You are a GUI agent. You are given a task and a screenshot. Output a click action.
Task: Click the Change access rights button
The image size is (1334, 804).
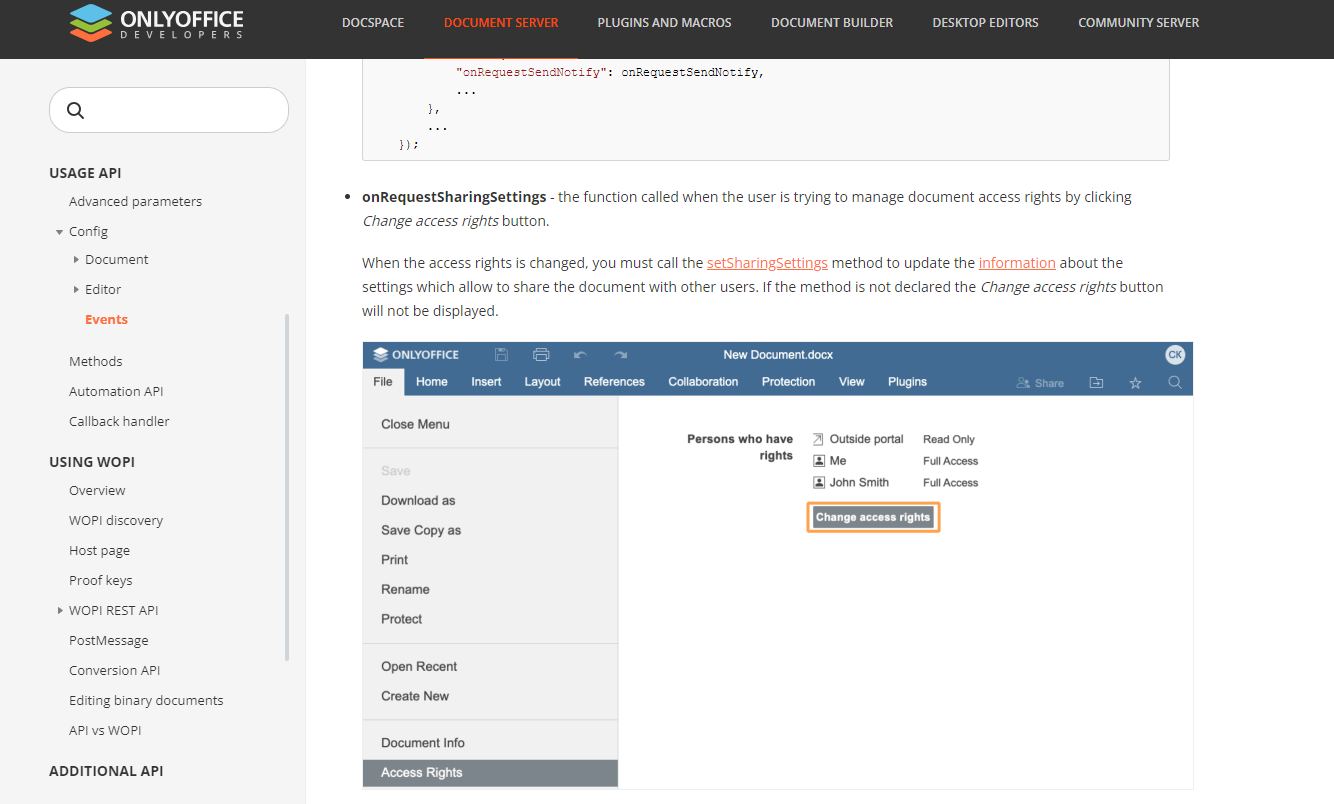point(873,517)
